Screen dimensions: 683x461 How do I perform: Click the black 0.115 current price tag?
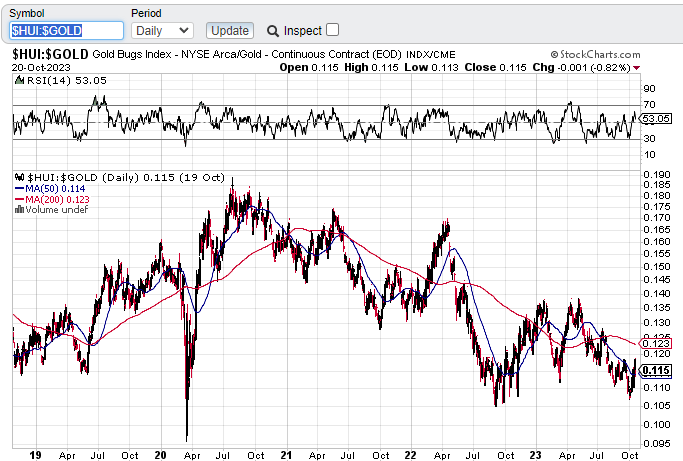(x=656, y=371)
